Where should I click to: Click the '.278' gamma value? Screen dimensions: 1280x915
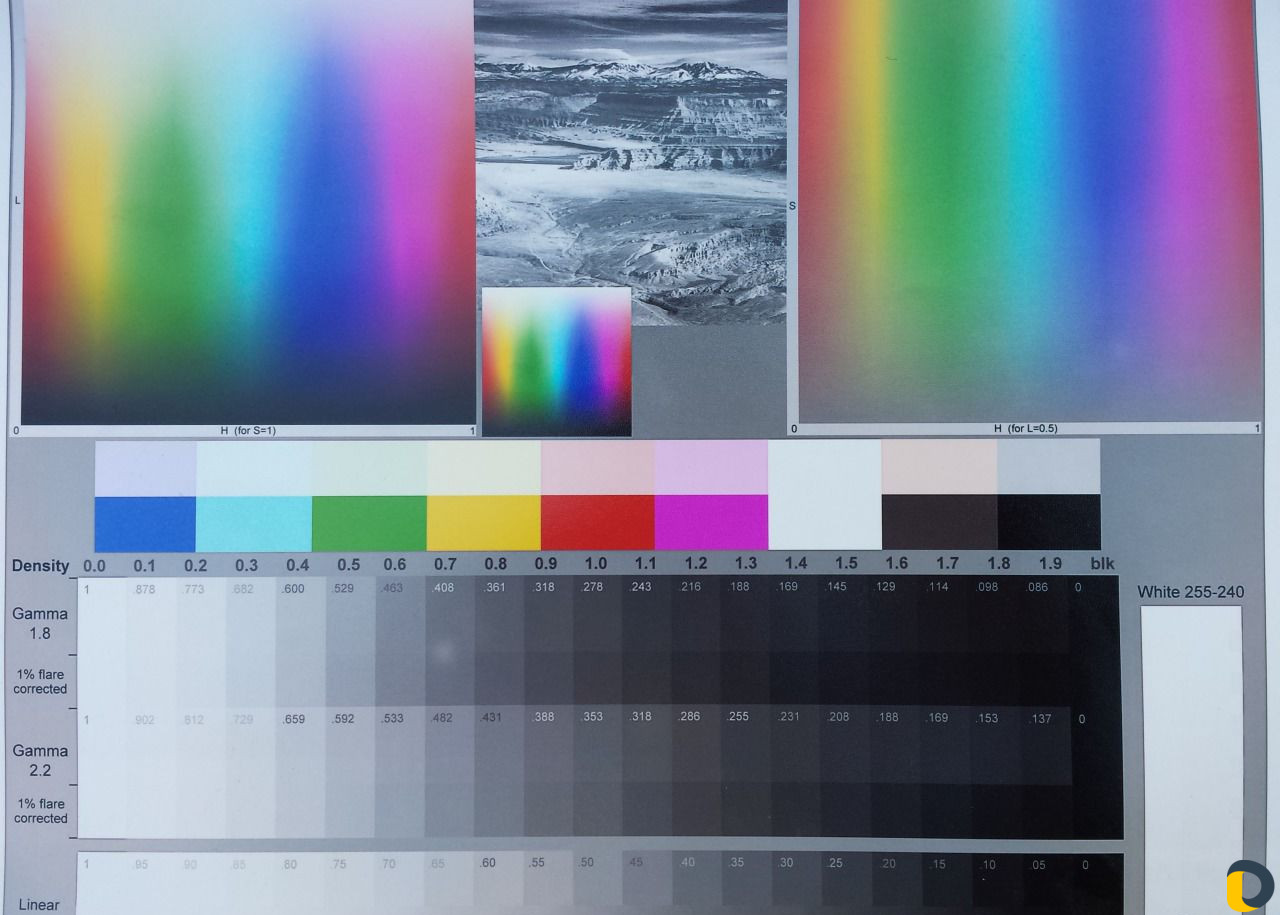pos(592,587)
